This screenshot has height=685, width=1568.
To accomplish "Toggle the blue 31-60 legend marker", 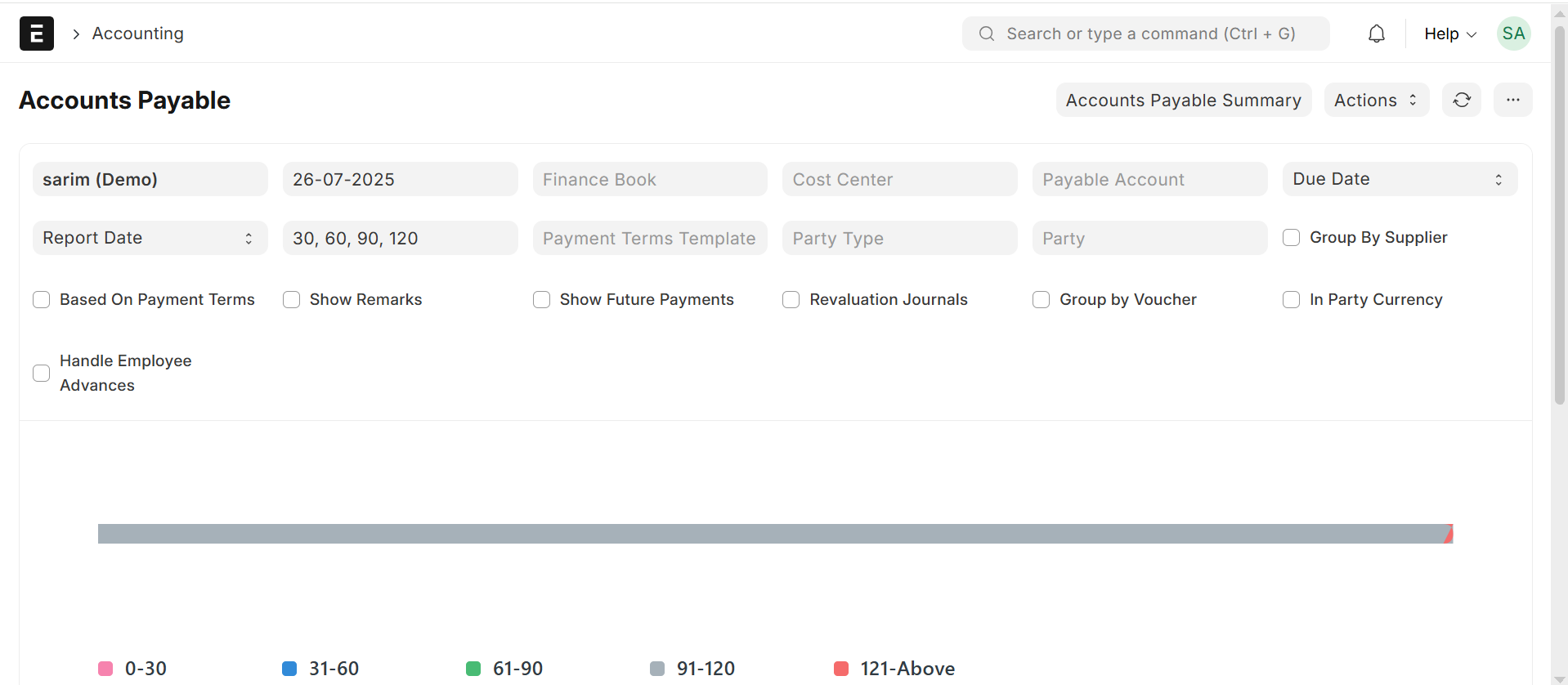I will 289,669.
